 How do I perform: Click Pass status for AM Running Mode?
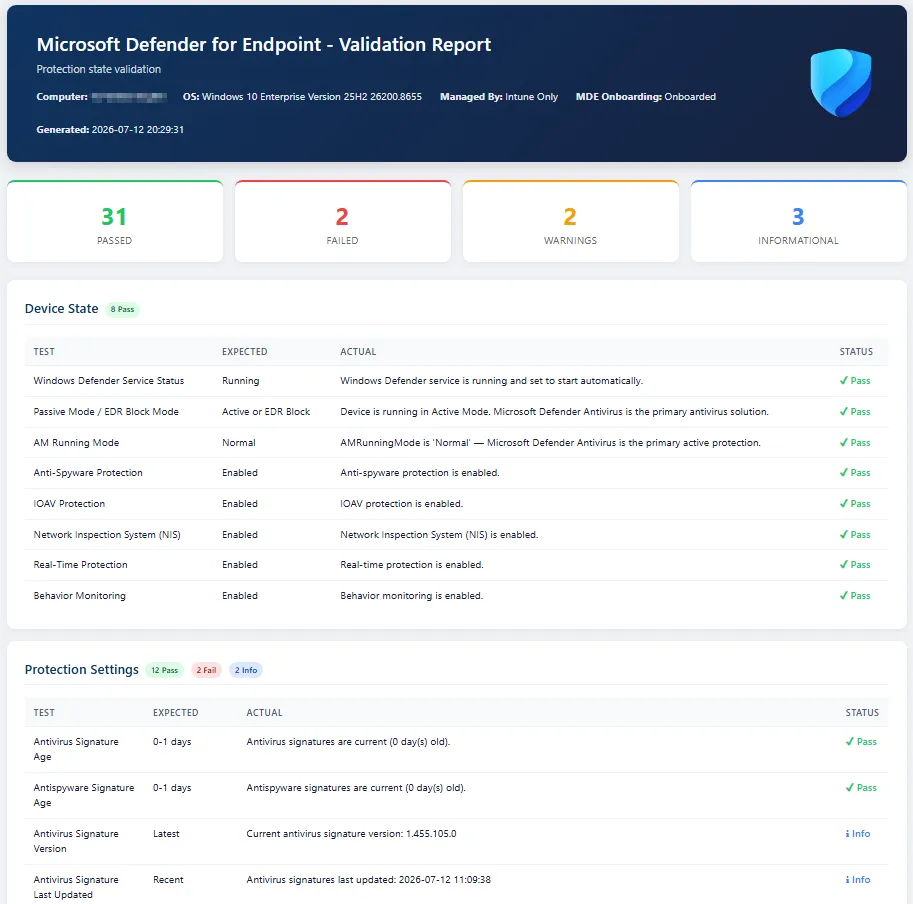pyautogui.click(x=855, y=442)
